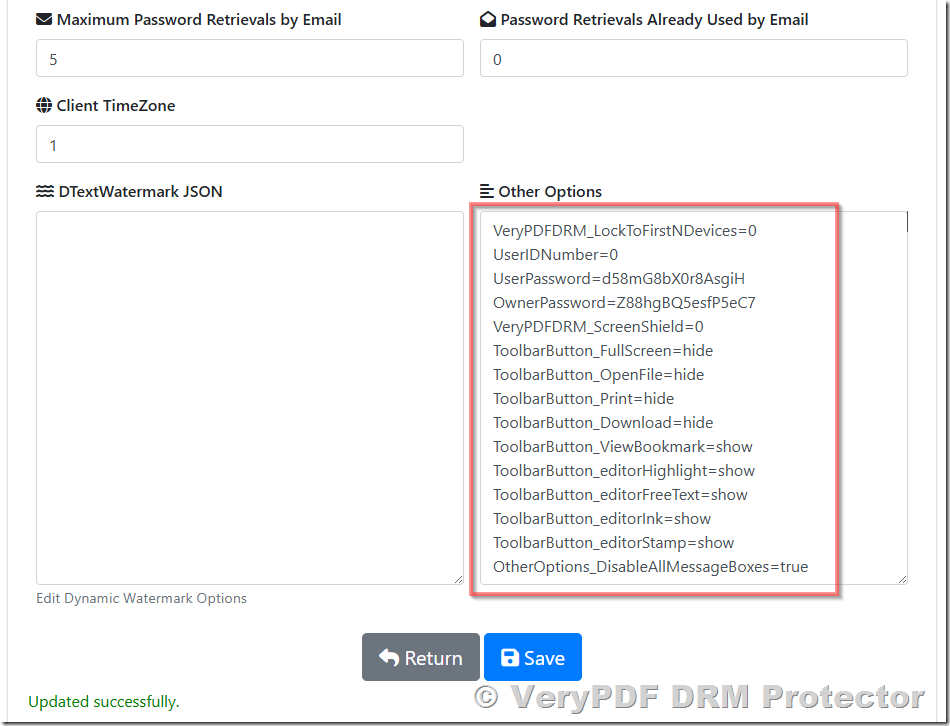The width and height of the screenshot is (950, 726).
Task: Click the globe icon next to Client TimeZone
Action: (x=43, y=105)
